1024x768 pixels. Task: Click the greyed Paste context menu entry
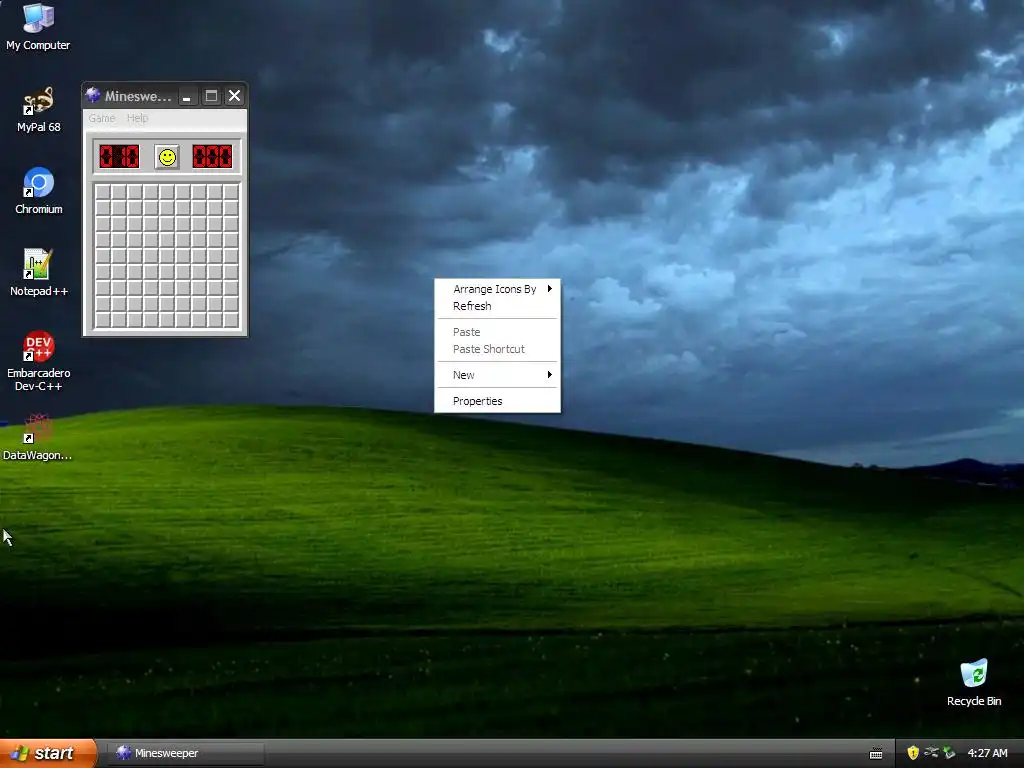[497, 332]
